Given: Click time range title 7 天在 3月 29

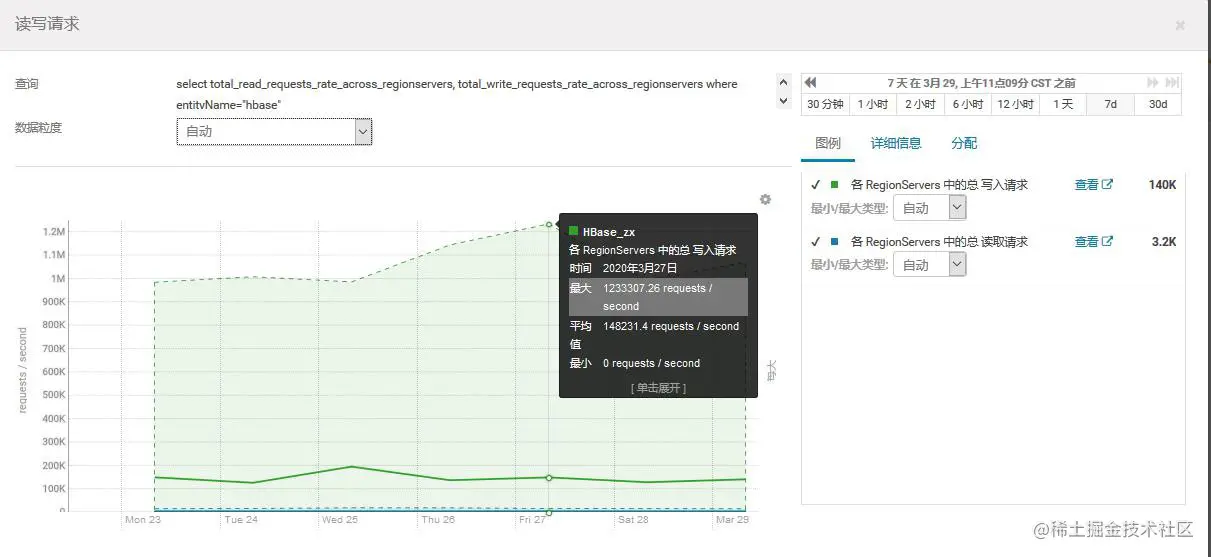Looking at the screenshot, I should [981, 82].
